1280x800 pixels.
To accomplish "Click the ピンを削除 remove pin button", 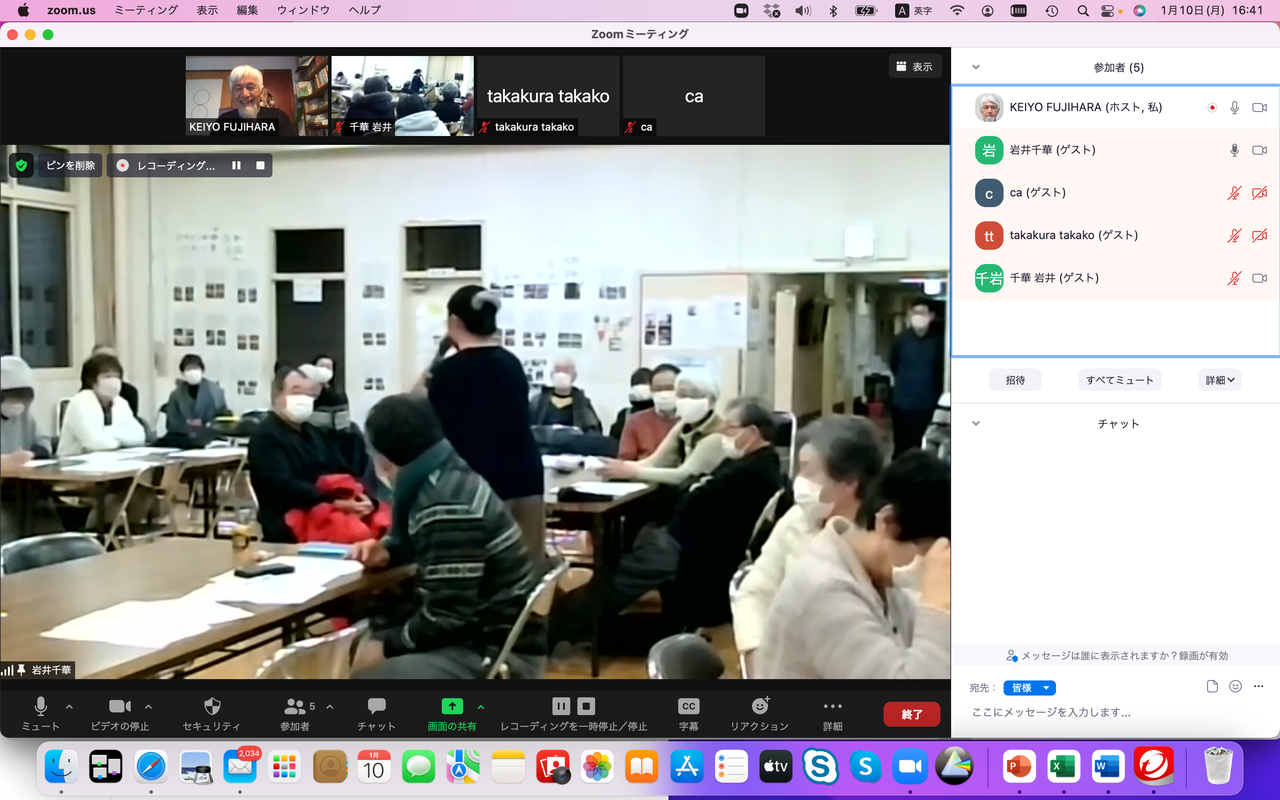I will (x=71, y=165).
